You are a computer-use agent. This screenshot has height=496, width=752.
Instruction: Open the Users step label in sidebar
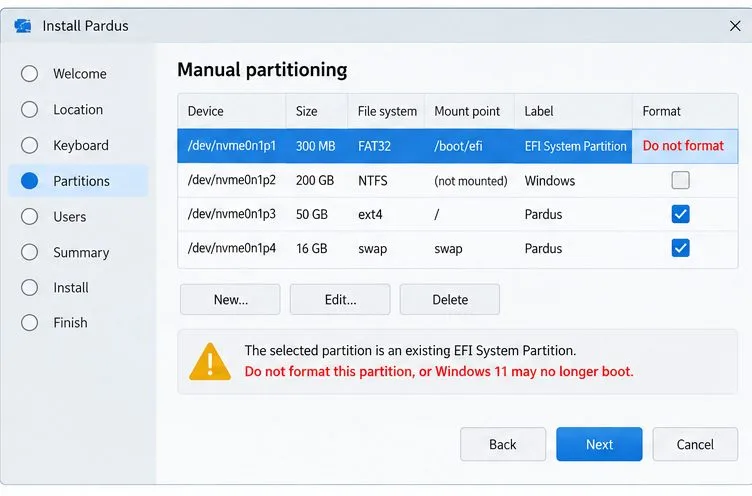(x=70, y=217)
